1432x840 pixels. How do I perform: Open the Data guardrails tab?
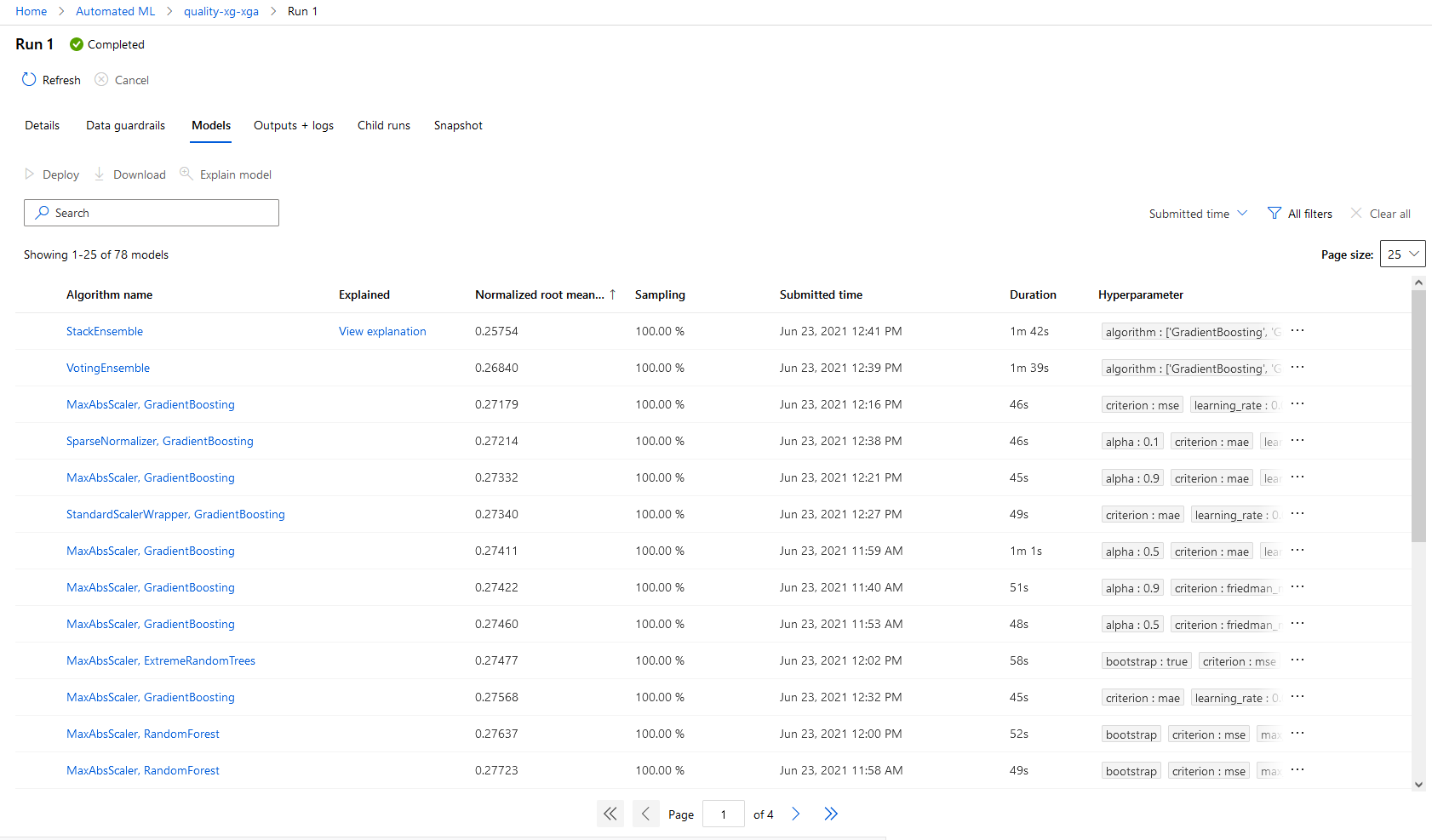[x=125, y=125]
